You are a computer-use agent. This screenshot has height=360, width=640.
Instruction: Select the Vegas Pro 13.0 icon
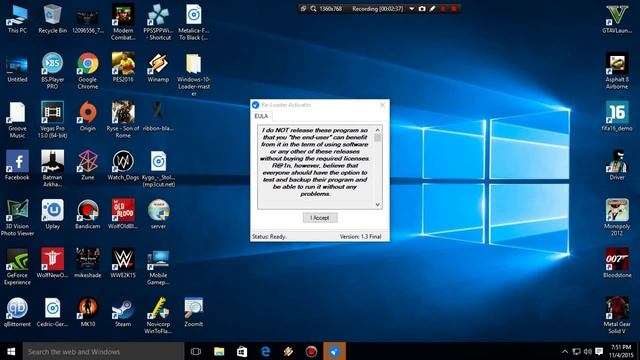pos(52,120)
